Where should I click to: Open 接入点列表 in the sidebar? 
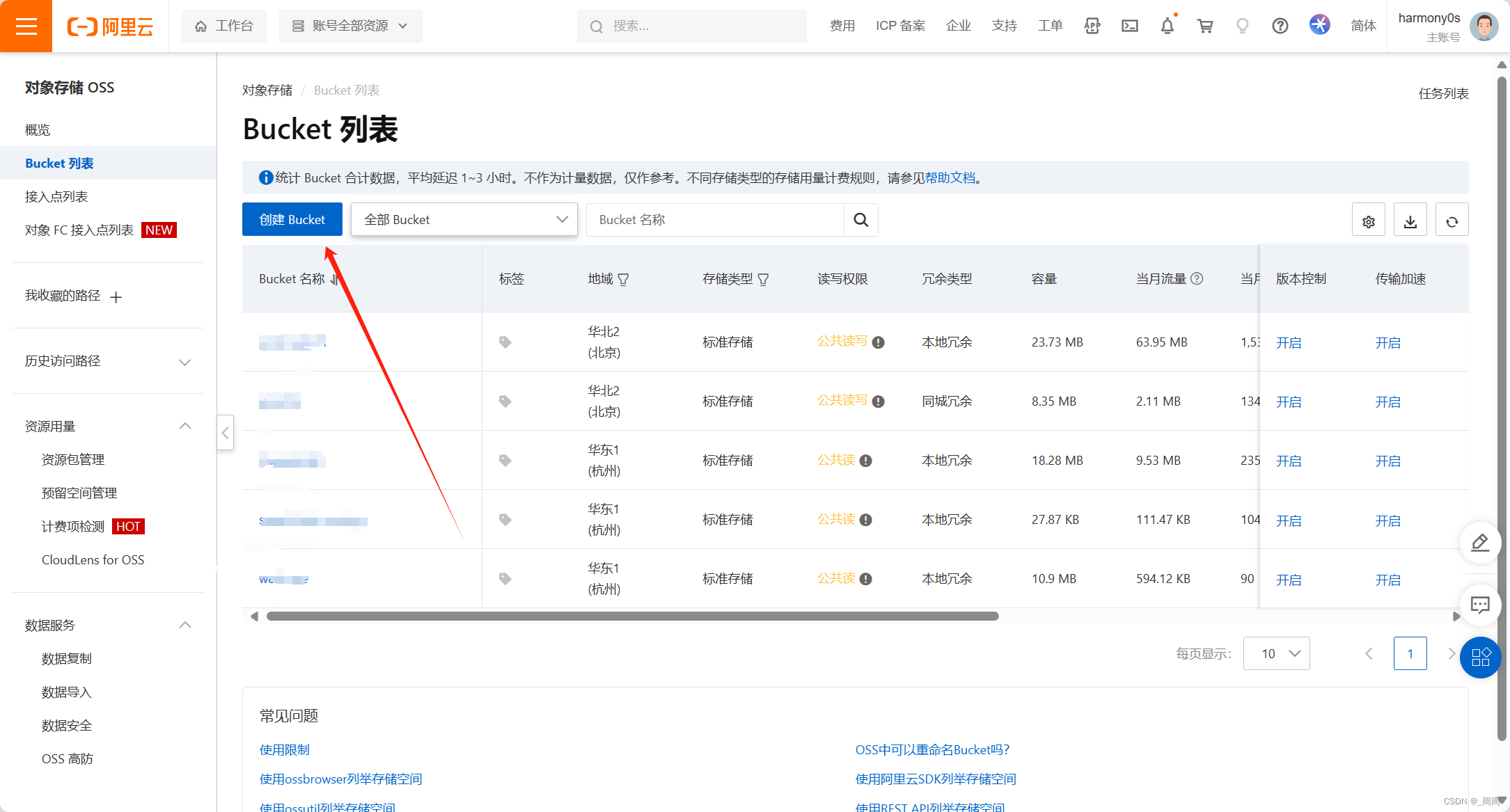(56, 197)
